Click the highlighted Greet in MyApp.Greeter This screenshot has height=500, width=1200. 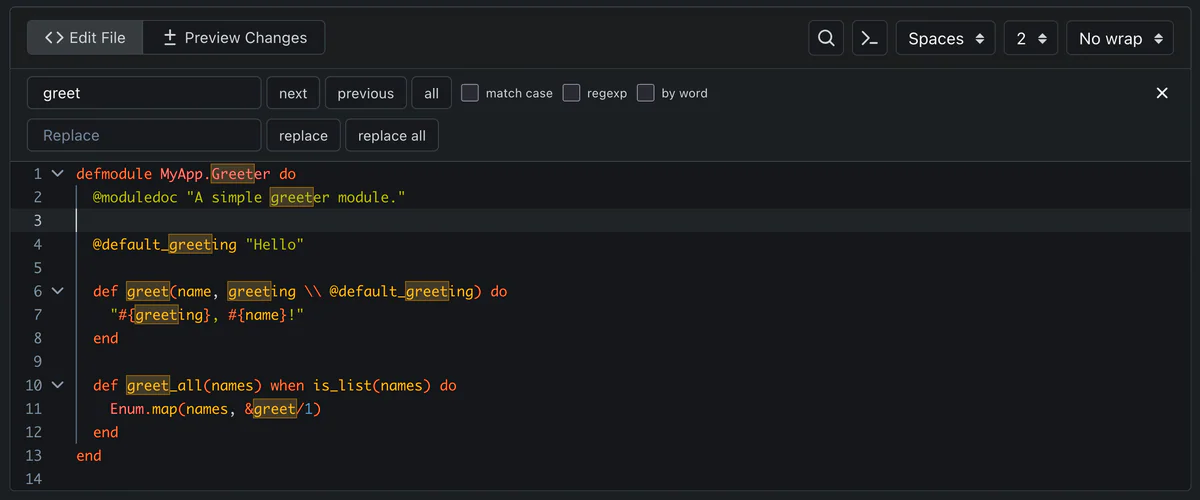point(233,173)
